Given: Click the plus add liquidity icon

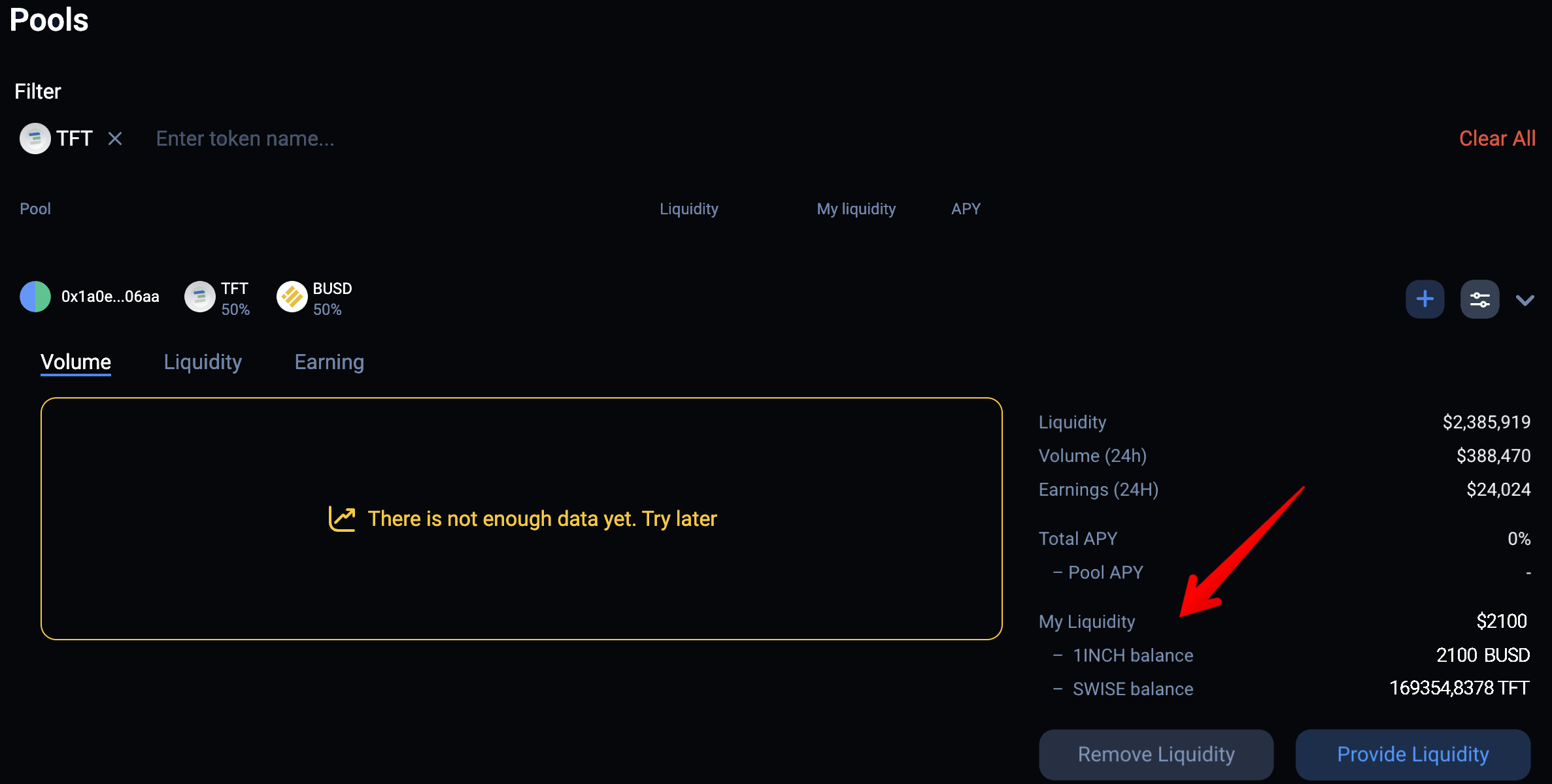Looking at the screenshot, I should click(x=1425, y=299).
